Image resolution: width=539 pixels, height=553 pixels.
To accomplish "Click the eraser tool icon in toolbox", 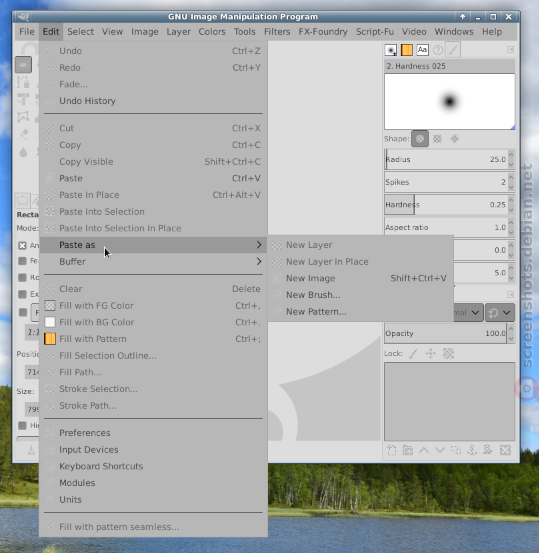I will coord(23,134).
